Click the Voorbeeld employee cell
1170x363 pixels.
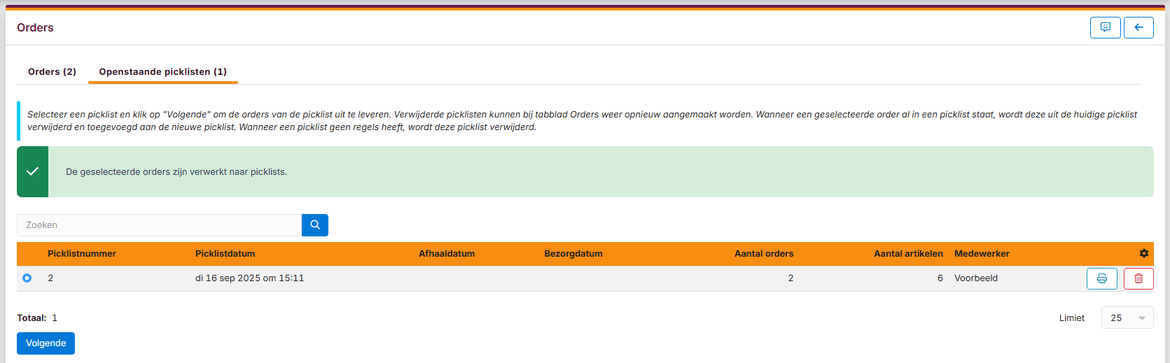[977, 279]
